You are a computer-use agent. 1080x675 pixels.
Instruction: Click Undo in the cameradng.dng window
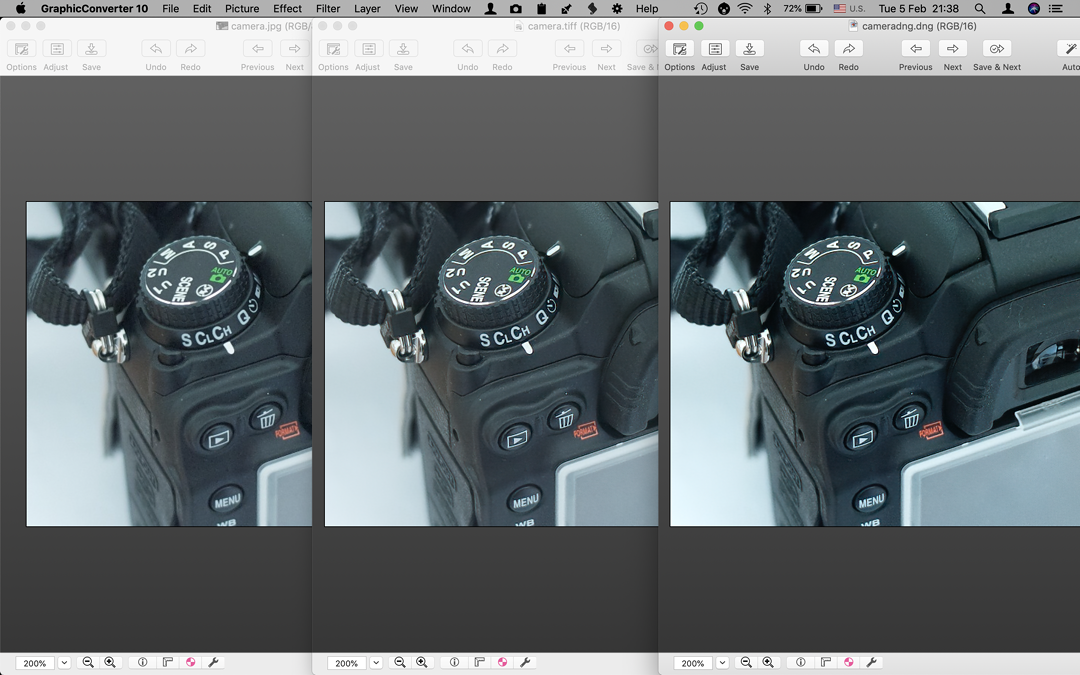pos(813,49)
